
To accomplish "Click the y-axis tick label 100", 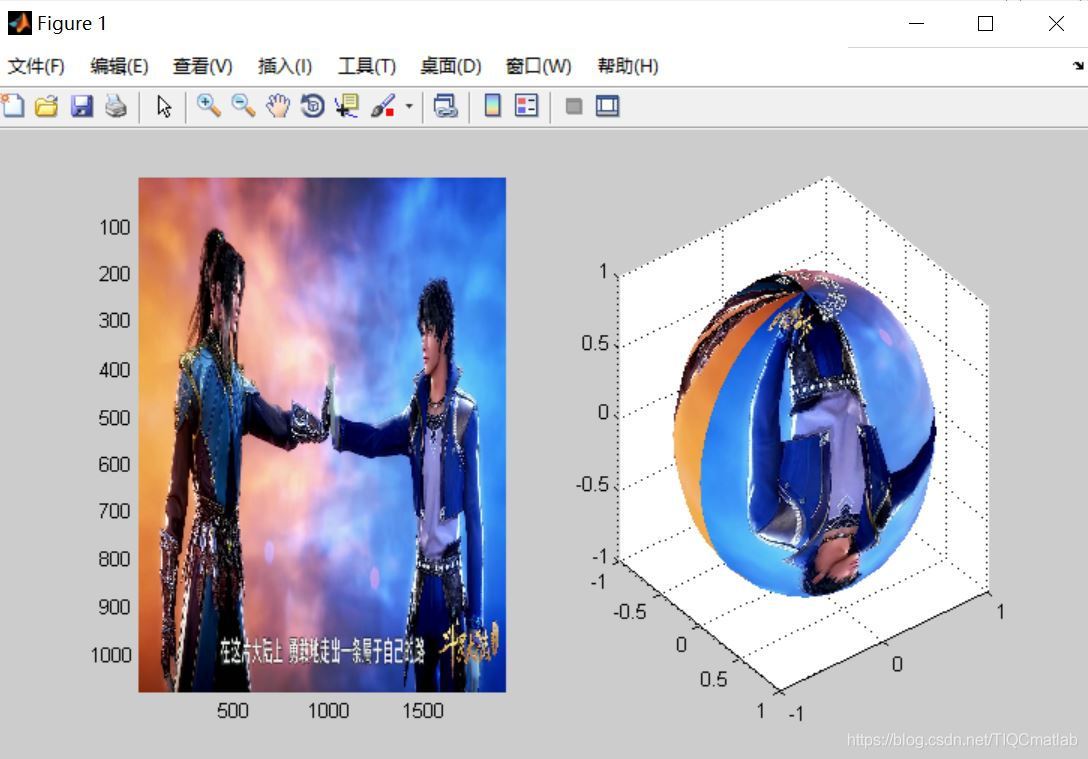I will point(114,228).
